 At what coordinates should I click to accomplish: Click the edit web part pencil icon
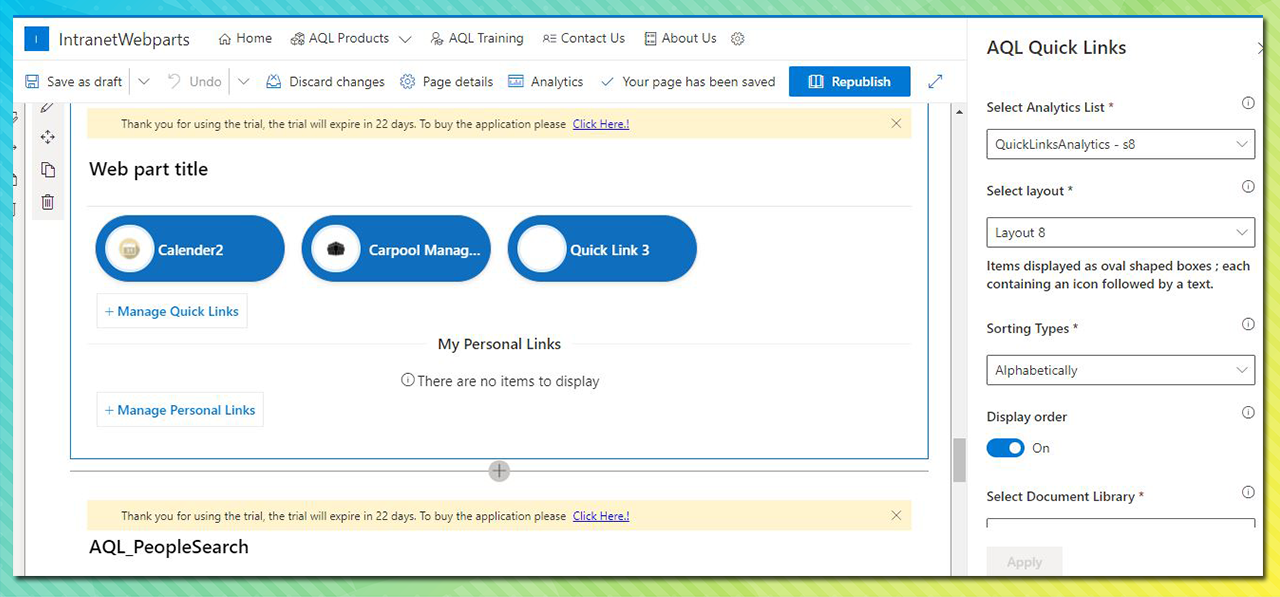(48, 107)
